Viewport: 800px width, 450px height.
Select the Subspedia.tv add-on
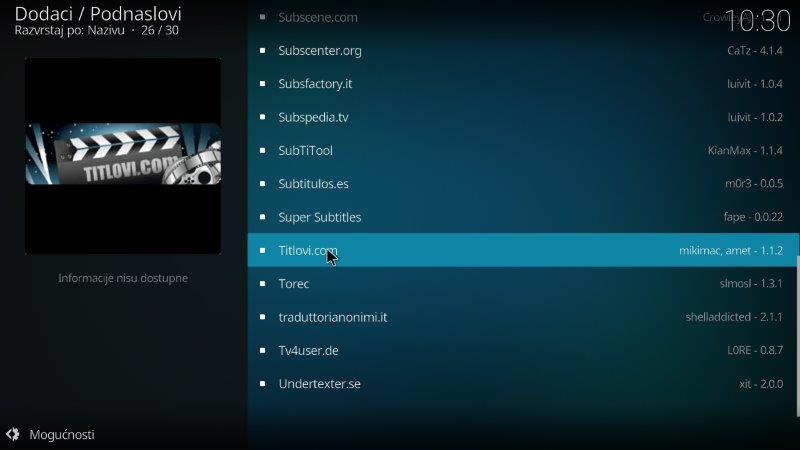pyautogui.click(x=523, y=117)
